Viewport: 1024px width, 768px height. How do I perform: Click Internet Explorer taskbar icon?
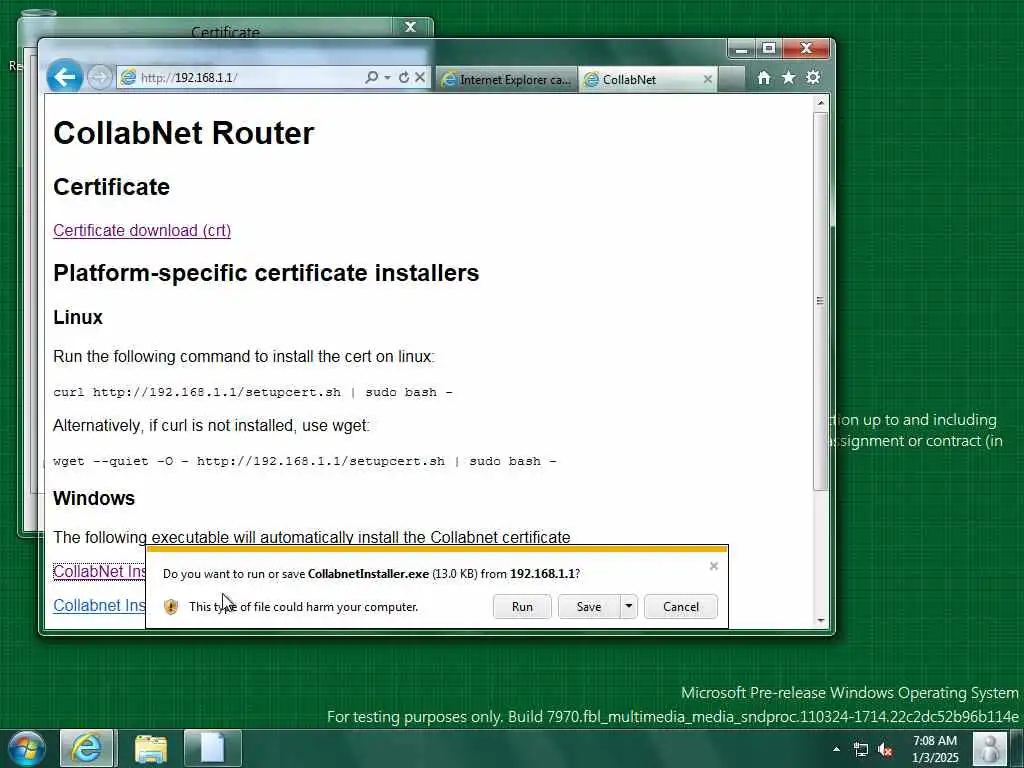(87, 748)
